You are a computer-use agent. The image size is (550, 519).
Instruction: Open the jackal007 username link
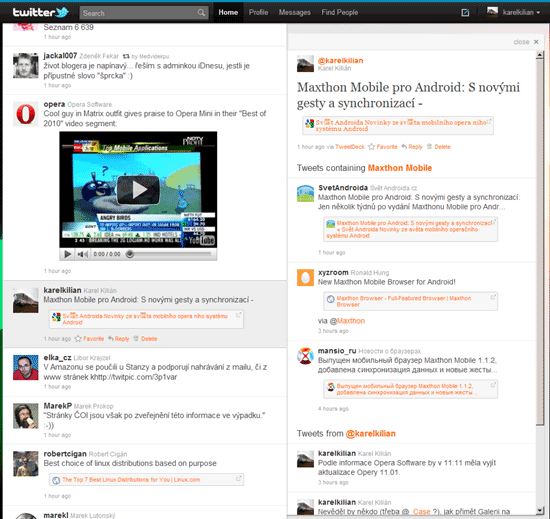point(60,55)
